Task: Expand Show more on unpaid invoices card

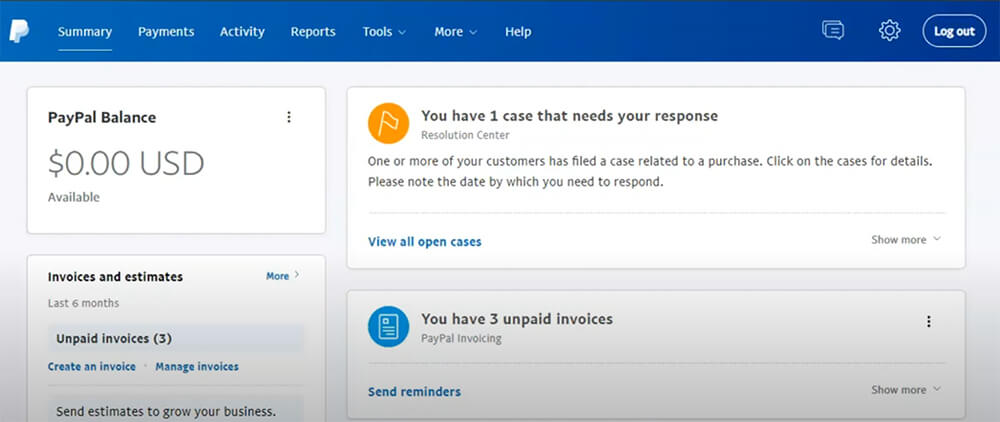Action: pyautogui.click(x=906, y=389)
